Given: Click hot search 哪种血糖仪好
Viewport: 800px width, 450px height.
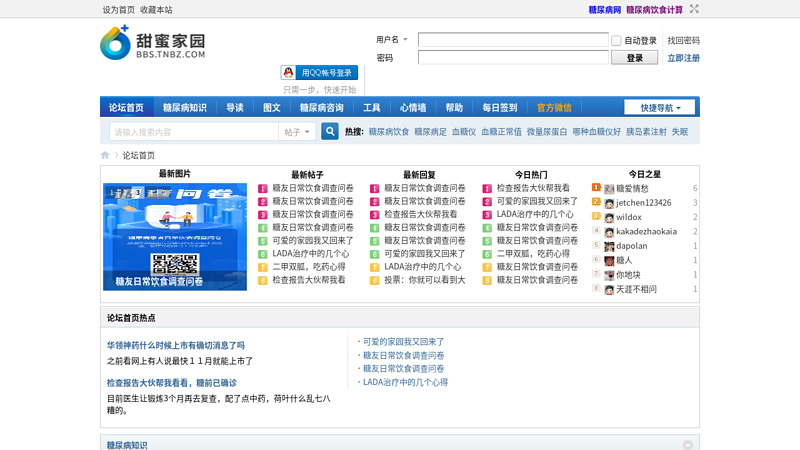Looking at the screenshot, I should coord(596,132).
